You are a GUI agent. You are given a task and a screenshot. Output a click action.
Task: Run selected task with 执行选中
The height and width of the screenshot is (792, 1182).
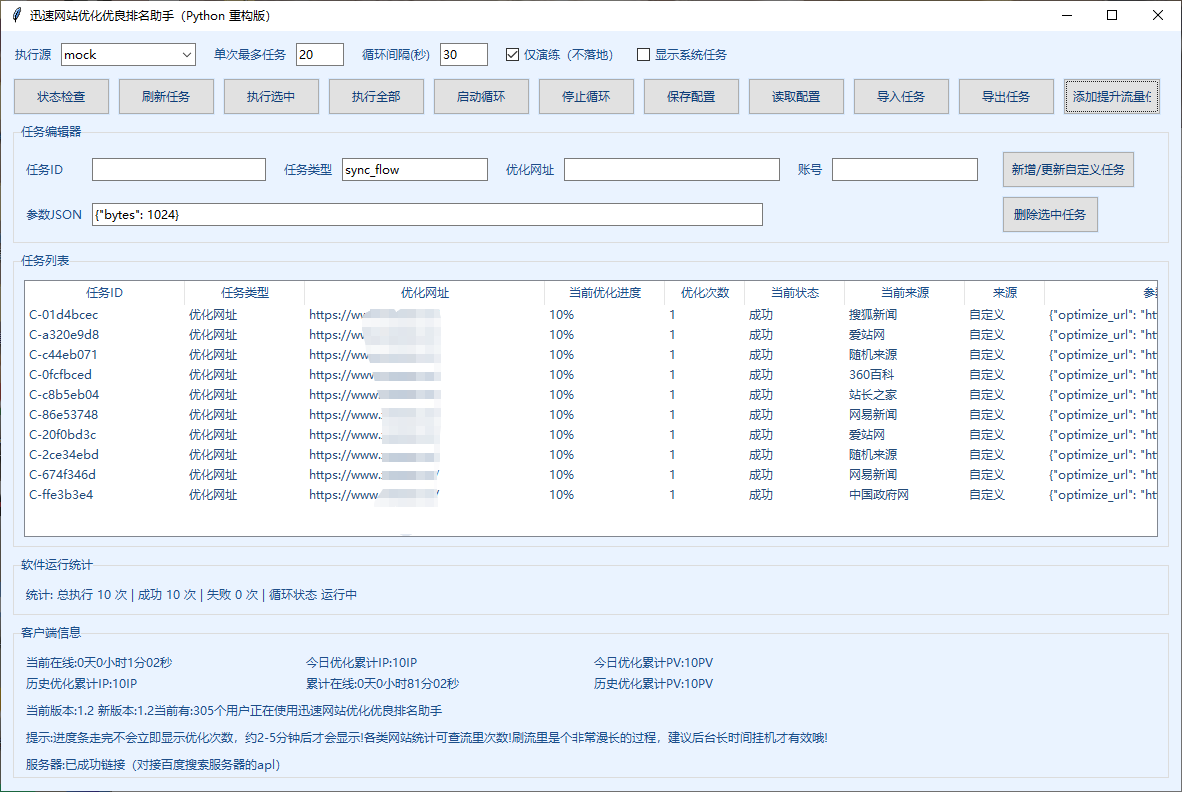point(270,97)
